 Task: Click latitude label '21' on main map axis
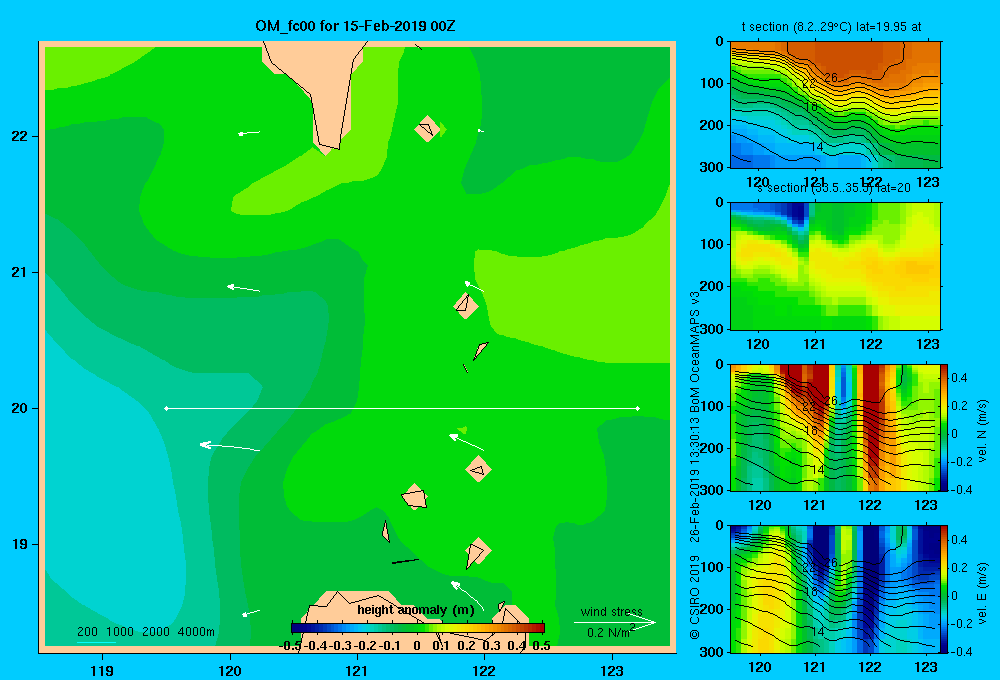coord(20,272)
